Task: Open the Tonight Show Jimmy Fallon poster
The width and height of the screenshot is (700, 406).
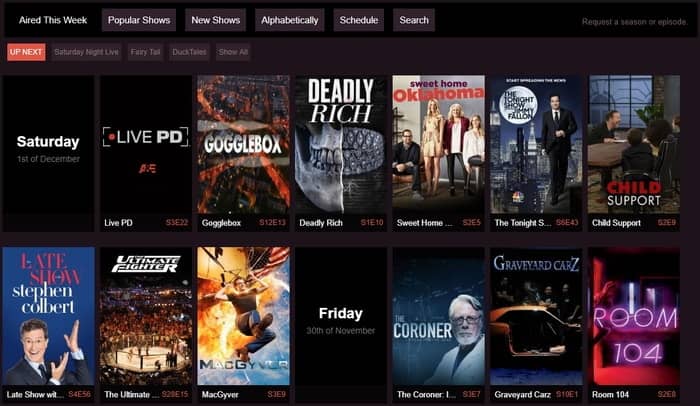Action: [536, 144]
